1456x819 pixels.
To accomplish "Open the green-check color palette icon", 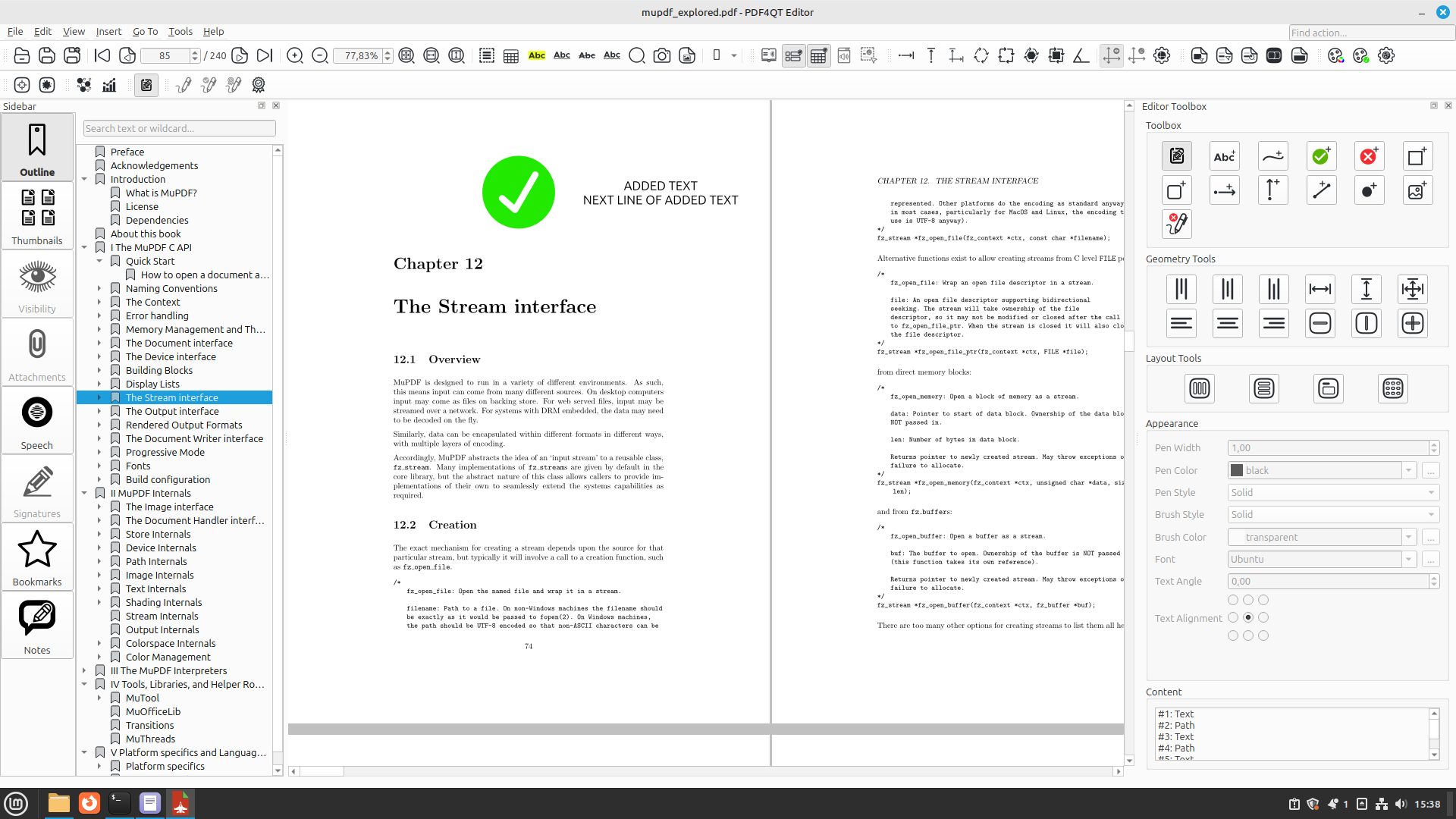I will pyautogui.click(x=1361, y=55).
